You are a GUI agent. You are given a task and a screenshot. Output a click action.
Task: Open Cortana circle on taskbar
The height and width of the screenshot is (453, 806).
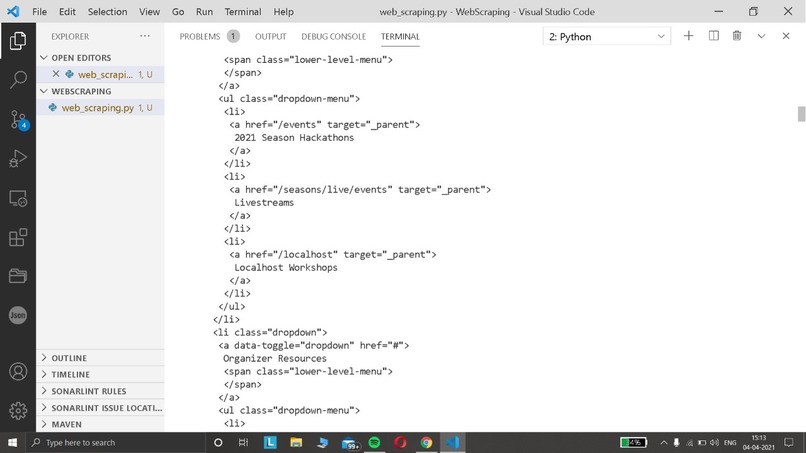pyautogui.click(x=218, y=442)
